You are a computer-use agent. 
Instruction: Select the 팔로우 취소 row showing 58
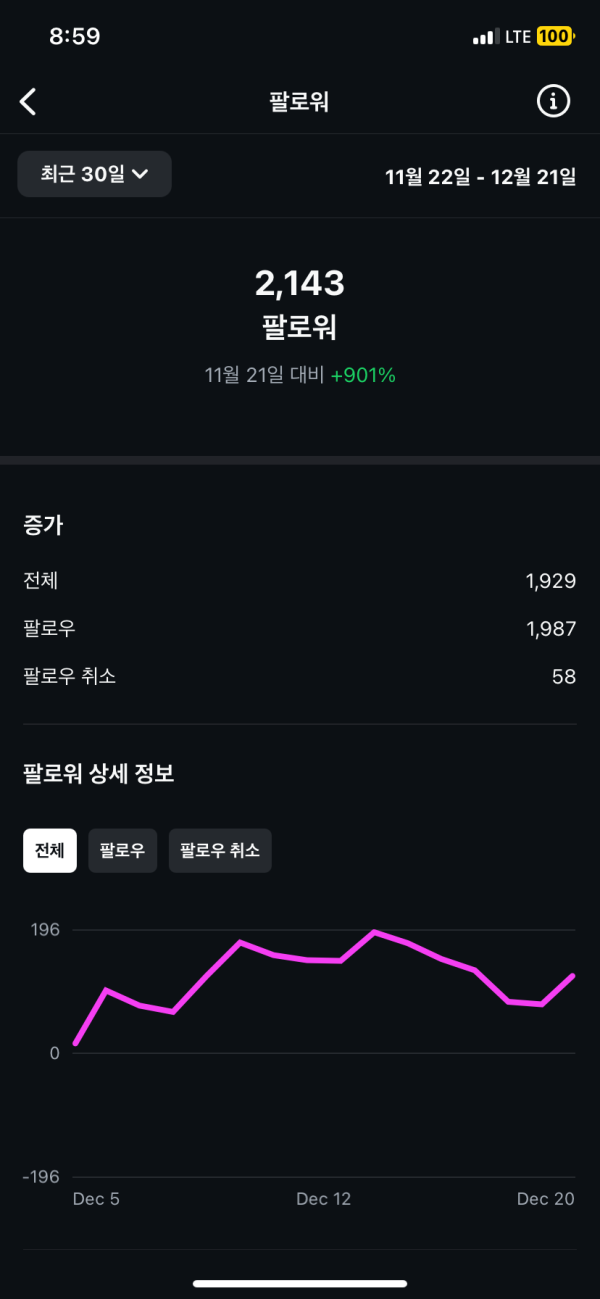pos(300,676)
